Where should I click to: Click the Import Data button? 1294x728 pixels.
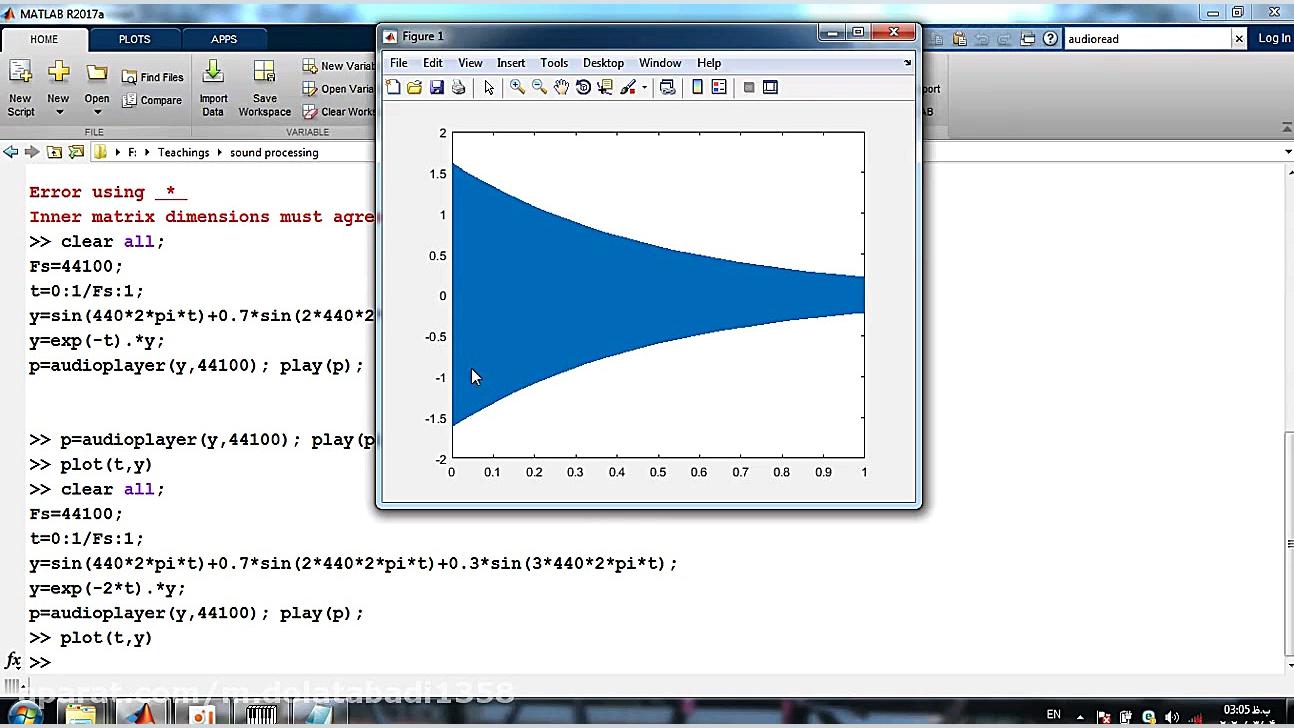[213, 88]
